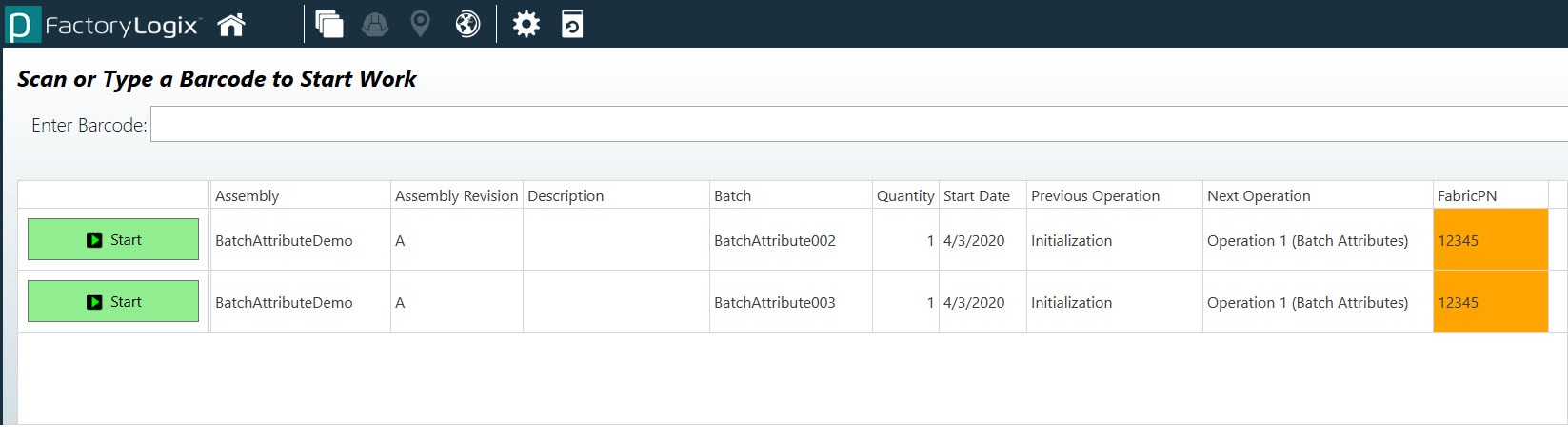The height and width of the screenshot is (427, 1568).
Task: Click the stacked windows icon in toolbar
Action: click(x=329, y=24)
